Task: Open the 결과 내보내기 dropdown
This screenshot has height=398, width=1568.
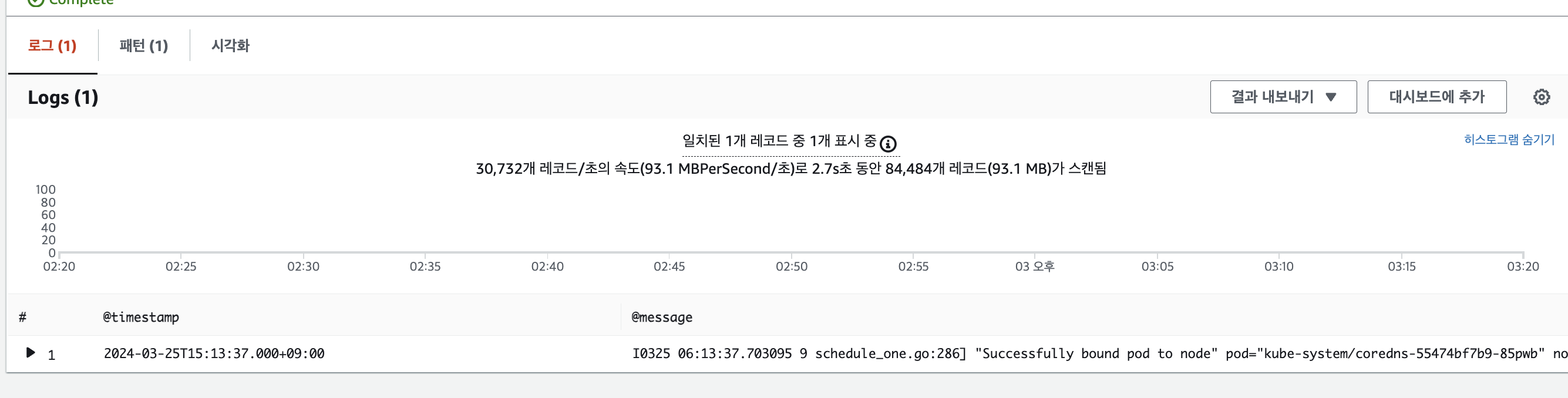Action: tap(1283, 97)
